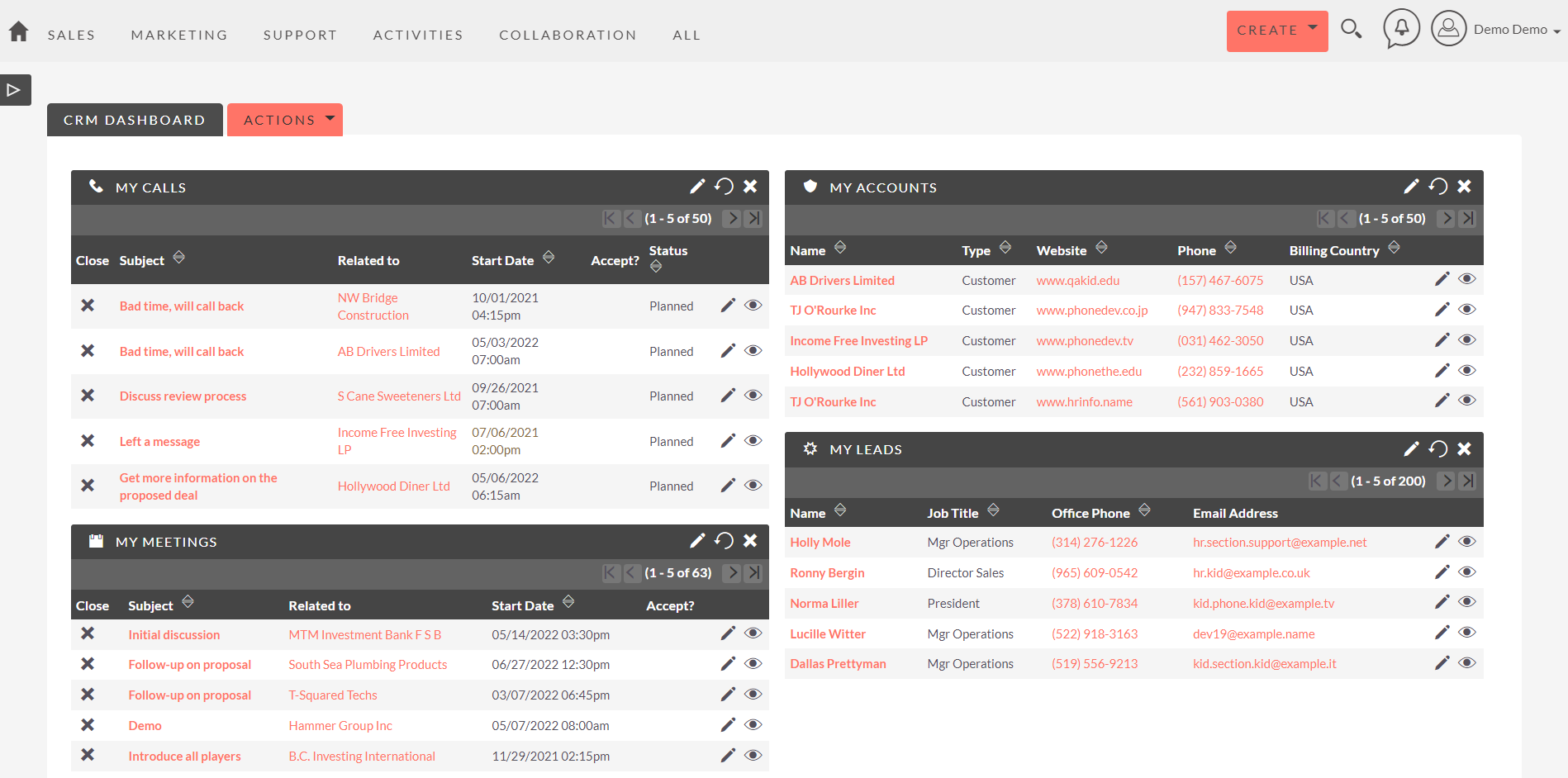Screen dimensions: 1568x778
Task: Remove the My Leads dashlet
Action: [1464, 448]
